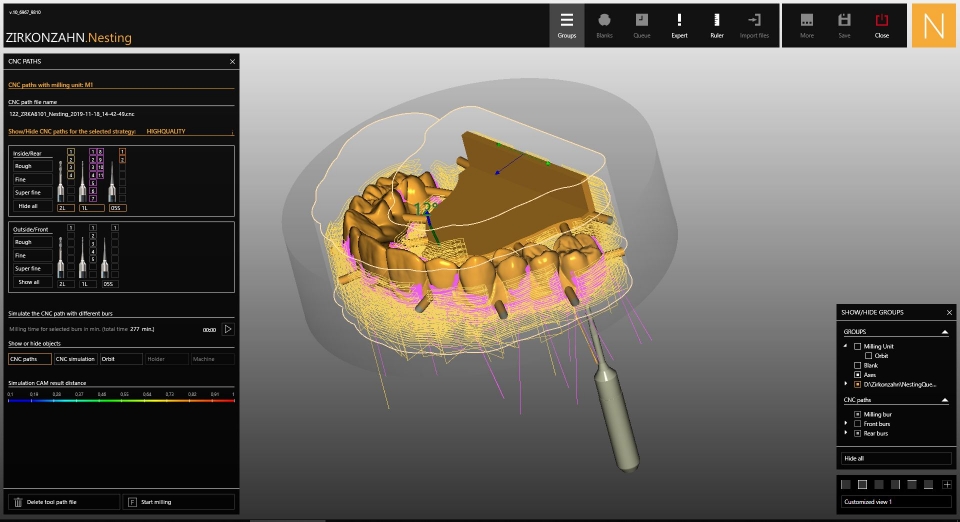
Task: Click the Simulation CAM result distance color scale
Action: point(121,401)
